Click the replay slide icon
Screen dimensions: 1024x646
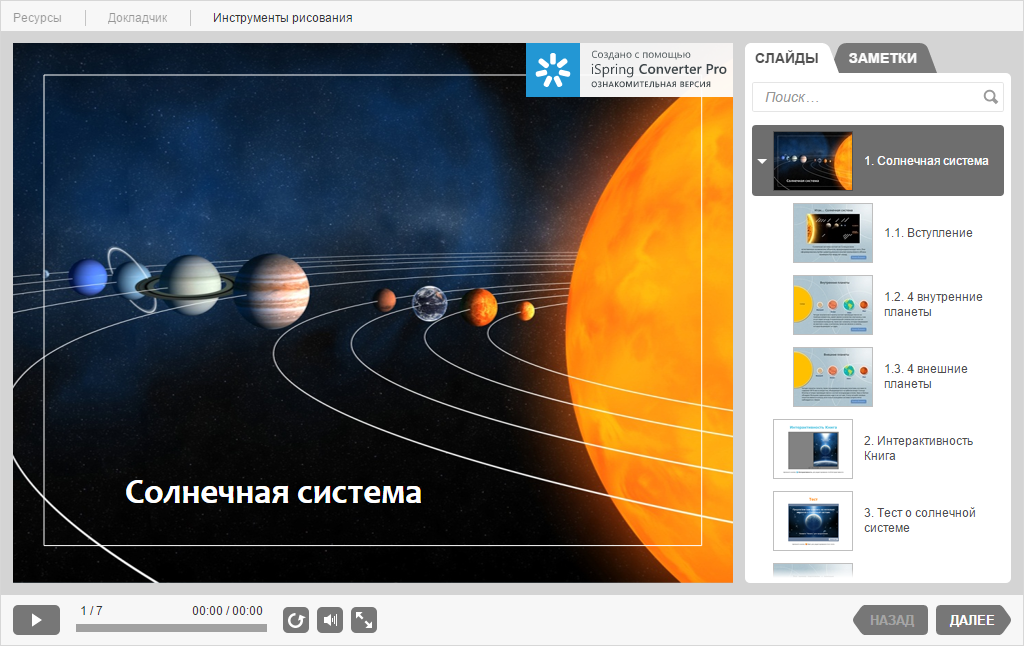click(x=296, y=620)
